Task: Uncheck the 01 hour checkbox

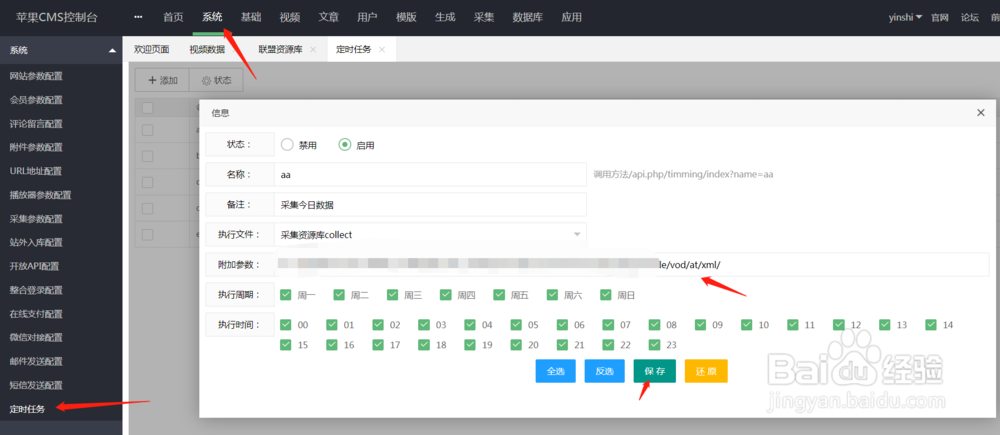Action: (332, 325)
